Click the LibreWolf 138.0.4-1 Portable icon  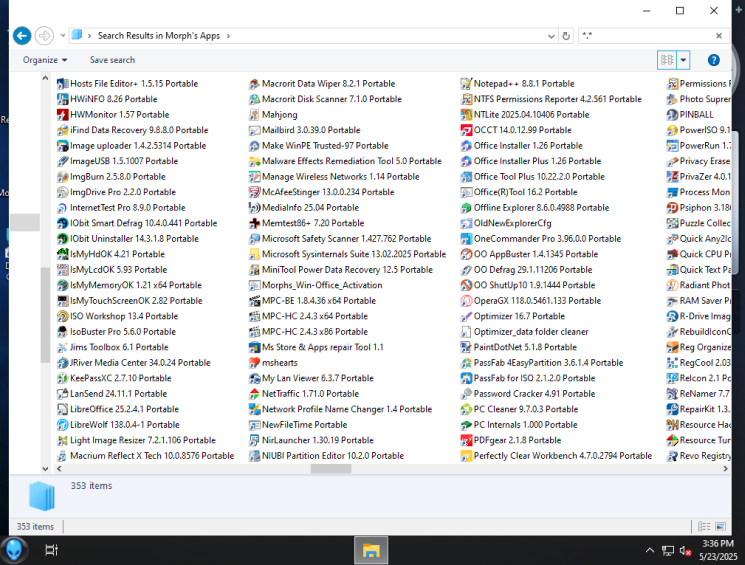[x=62, y=425]
